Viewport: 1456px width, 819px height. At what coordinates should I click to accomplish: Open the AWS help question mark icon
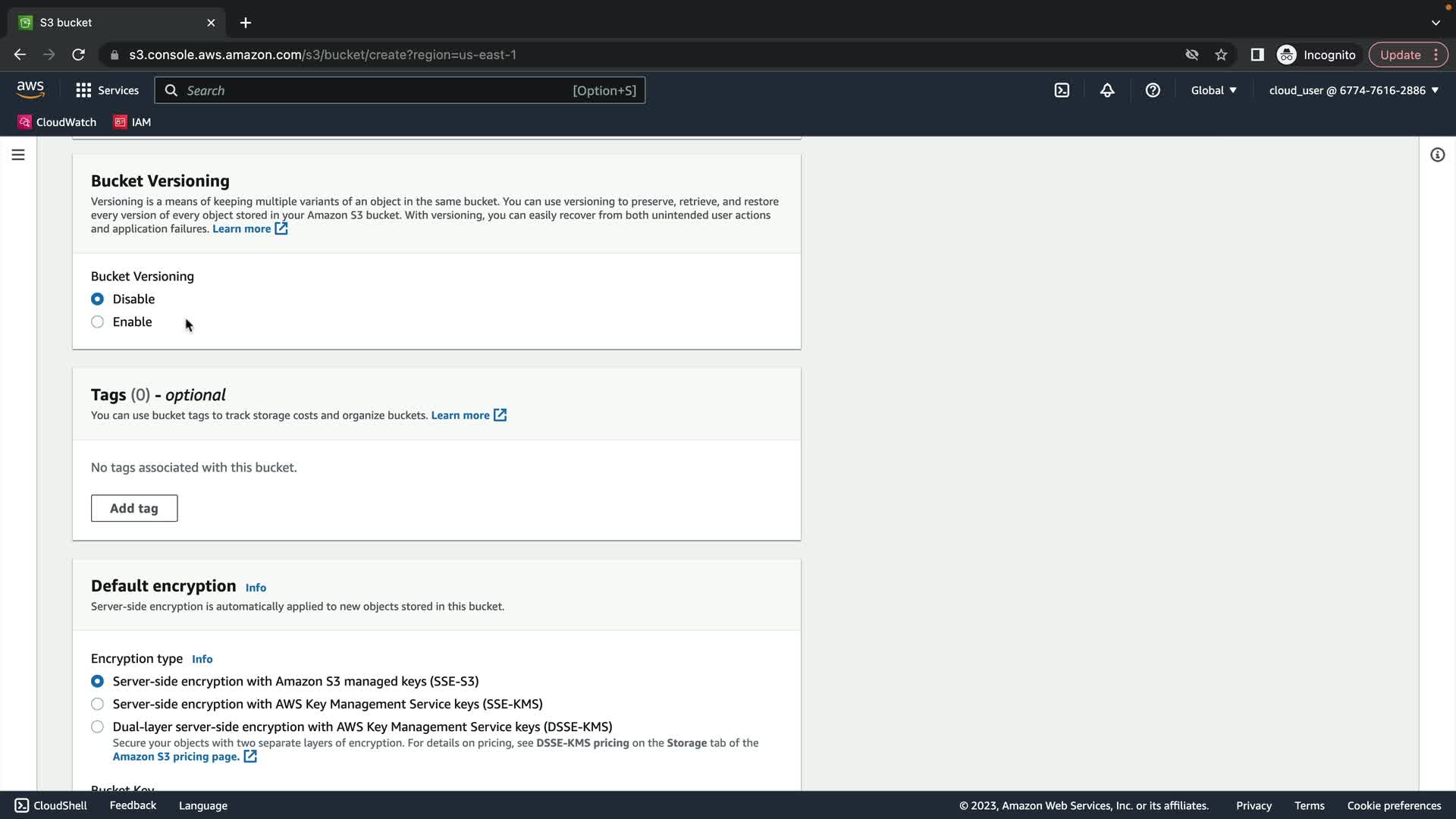click(x=1153, y=90)
